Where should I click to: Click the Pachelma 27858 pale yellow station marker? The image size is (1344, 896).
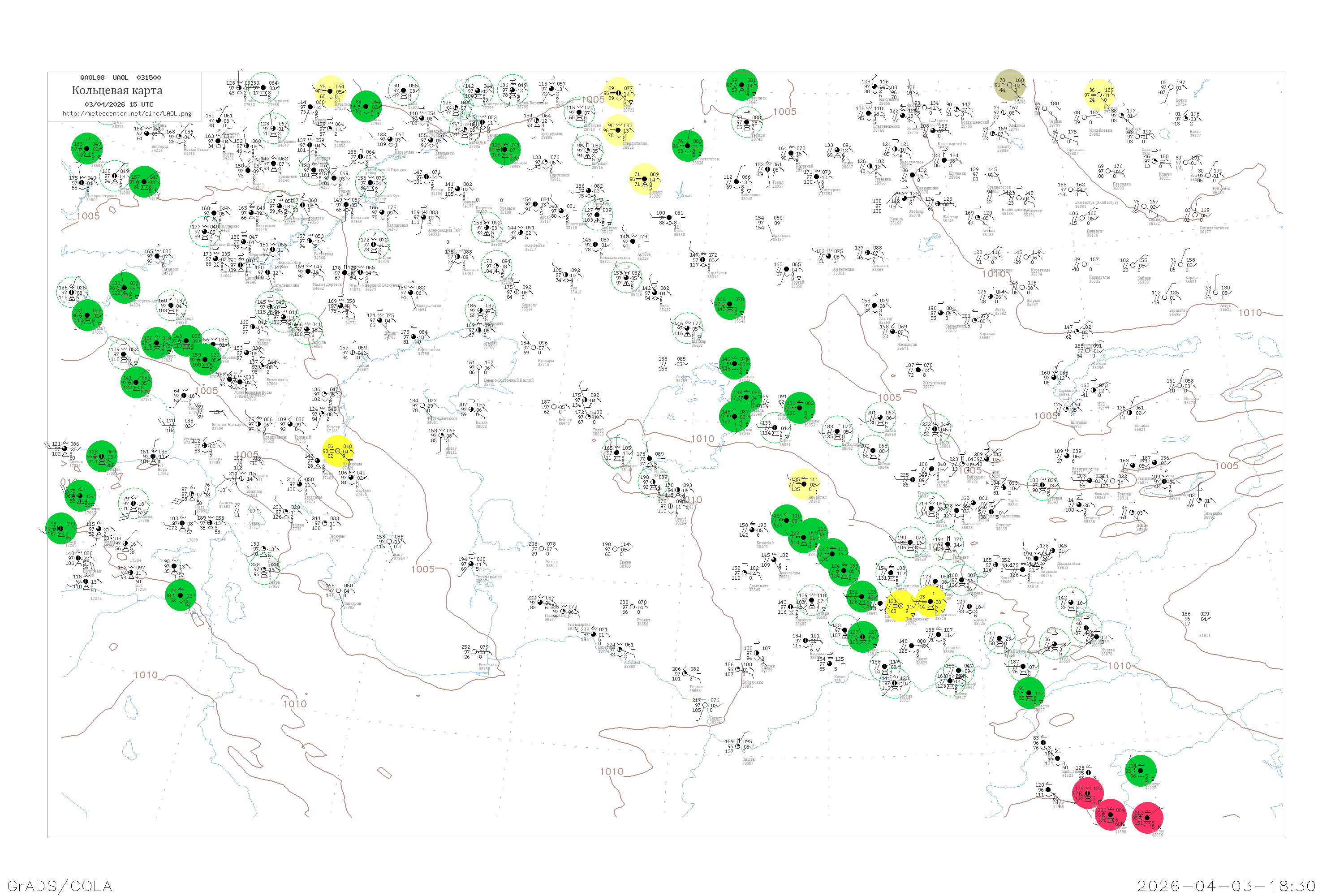(330, 91)
